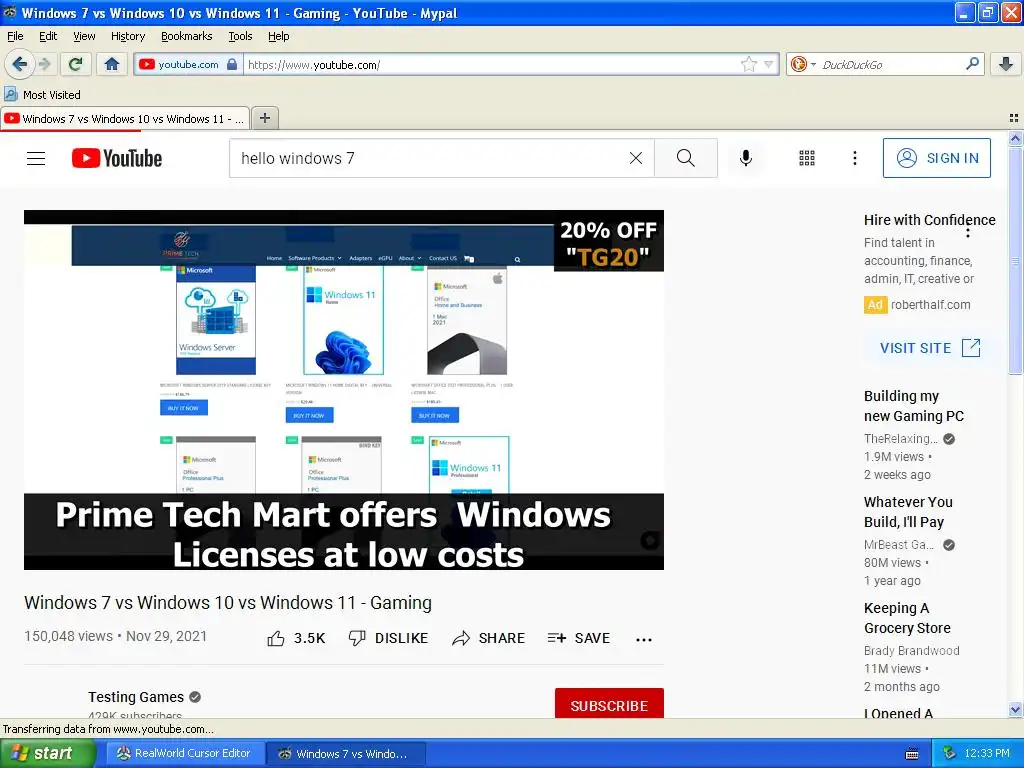1024x768 pixels.
Task: Switch to RealWorld Cursor Editor taskbar item
Action: (185, 753)
